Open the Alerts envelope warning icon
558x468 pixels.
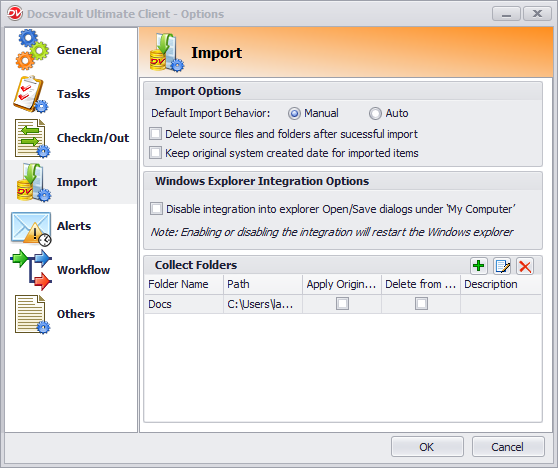pos(31,228)
